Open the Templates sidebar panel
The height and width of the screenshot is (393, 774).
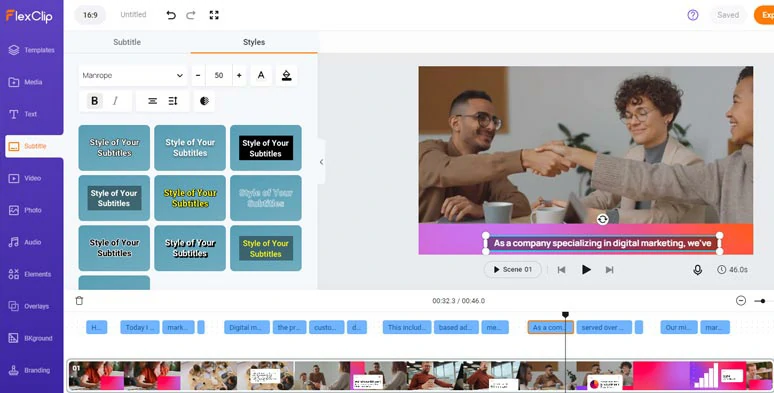point(32,50)
